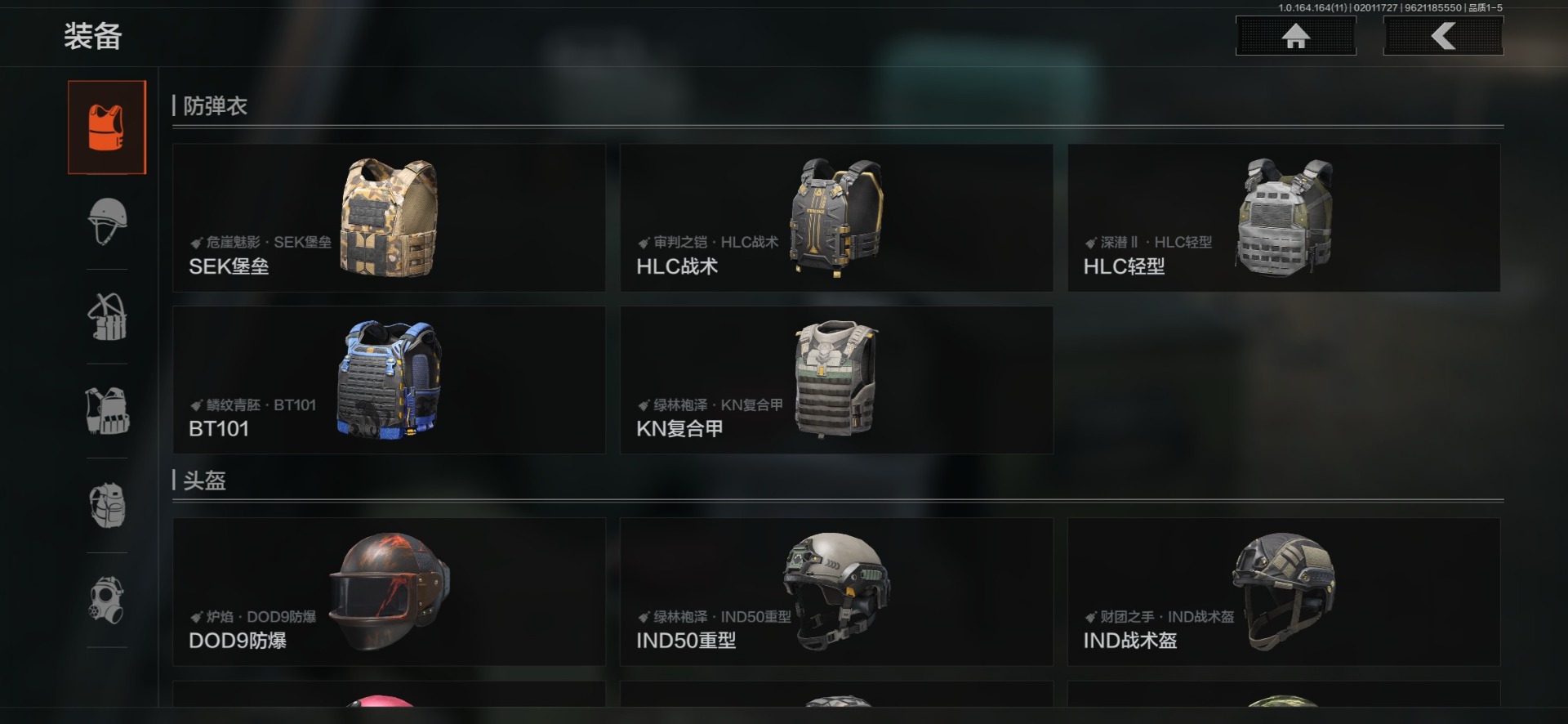Switch to the chest rig category icon
The height and width of the screenshot is (724, 1568).
(107, 316)
